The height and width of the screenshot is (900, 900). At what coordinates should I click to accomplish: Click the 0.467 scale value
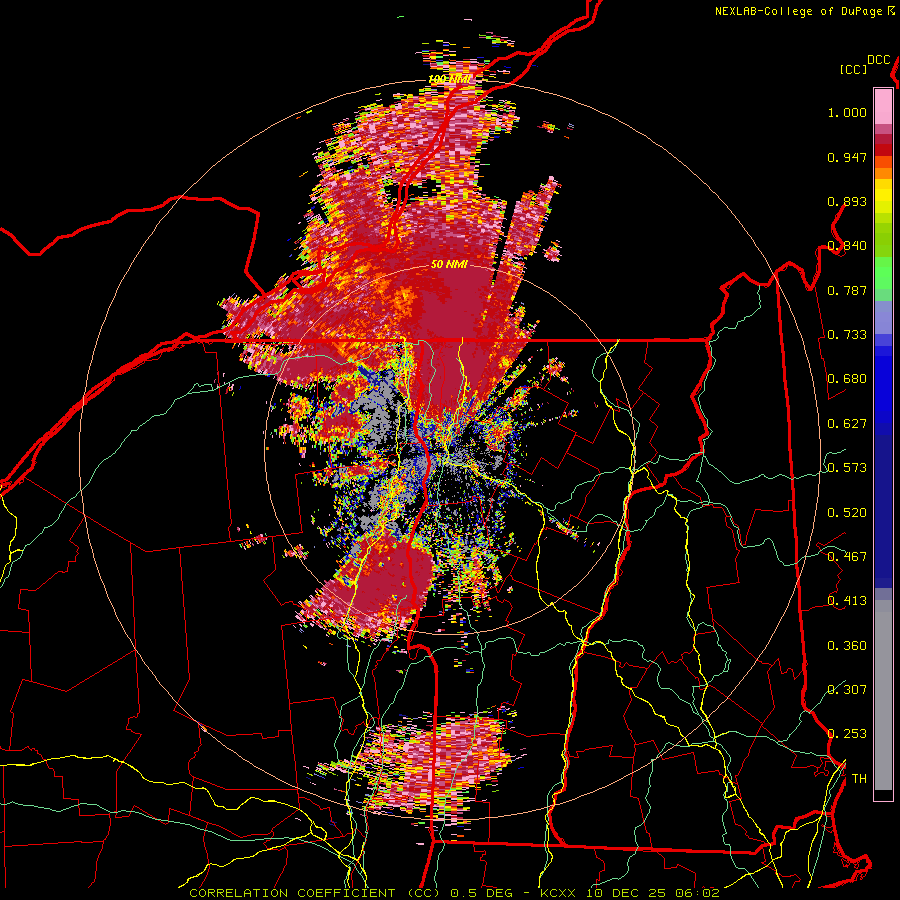(847, 557)
